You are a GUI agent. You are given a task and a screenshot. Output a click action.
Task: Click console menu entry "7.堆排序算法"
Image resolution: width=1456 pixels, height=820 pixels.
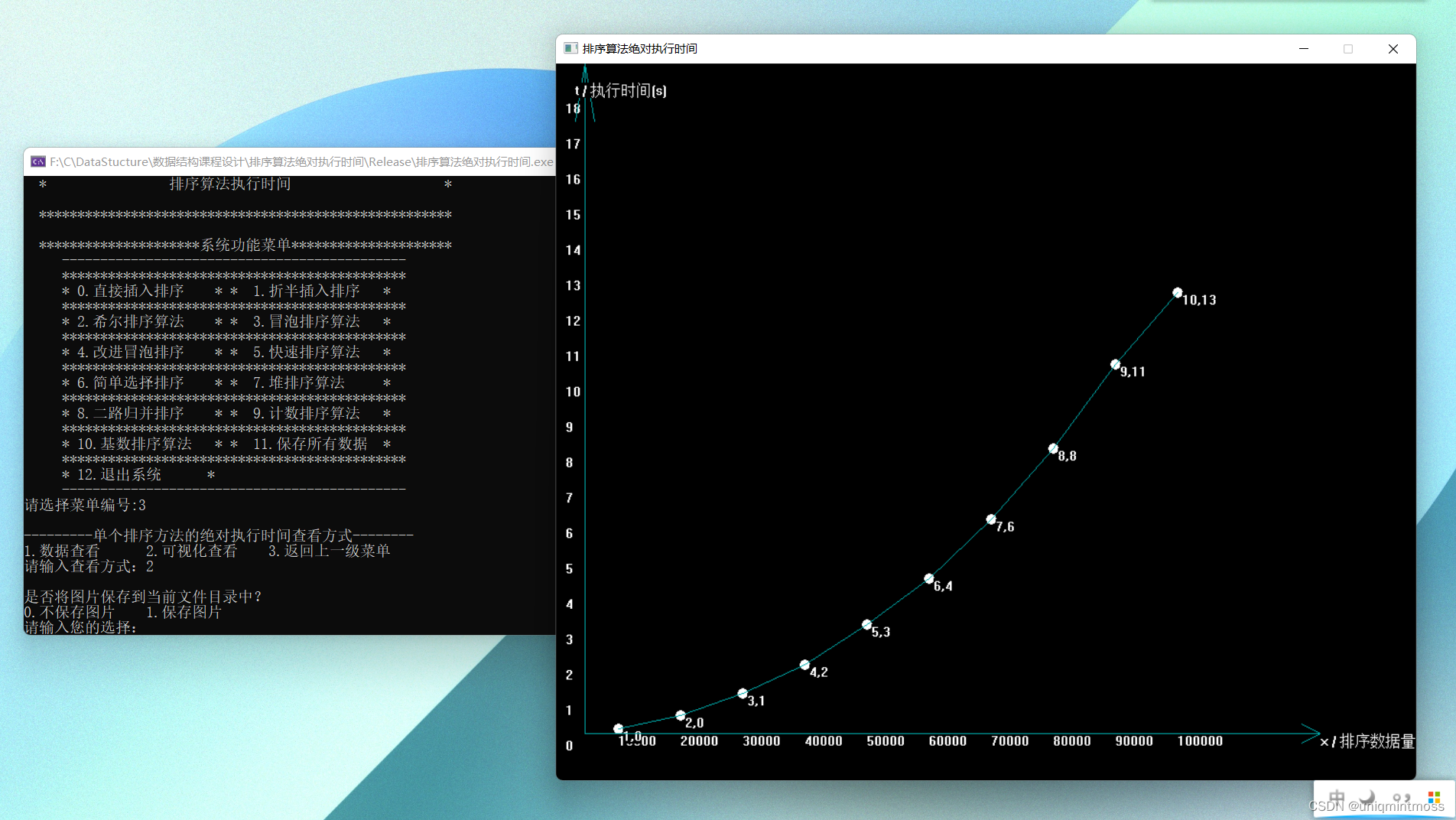299,382
